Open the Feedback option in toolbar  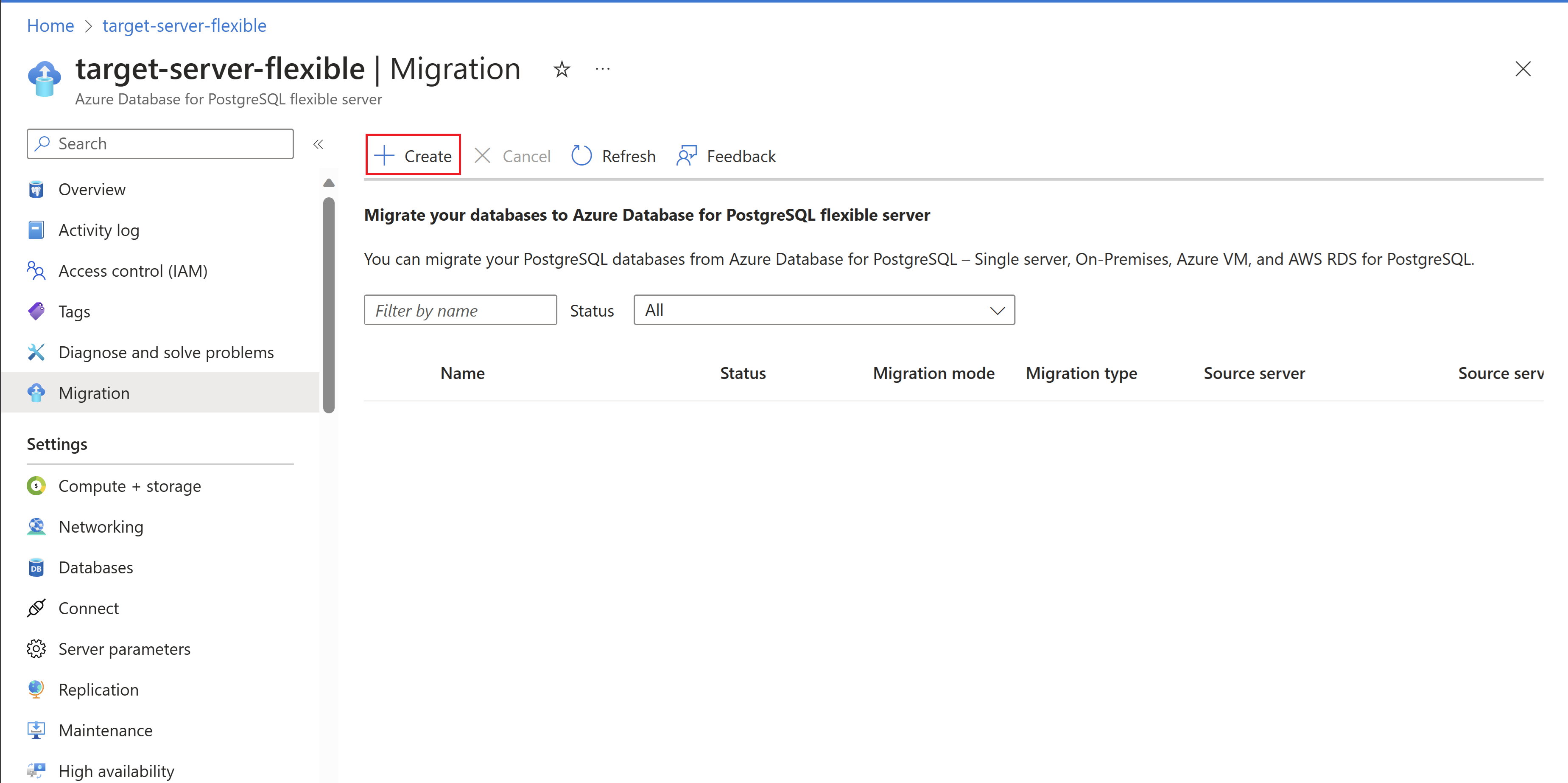click(x=726, y=156)
